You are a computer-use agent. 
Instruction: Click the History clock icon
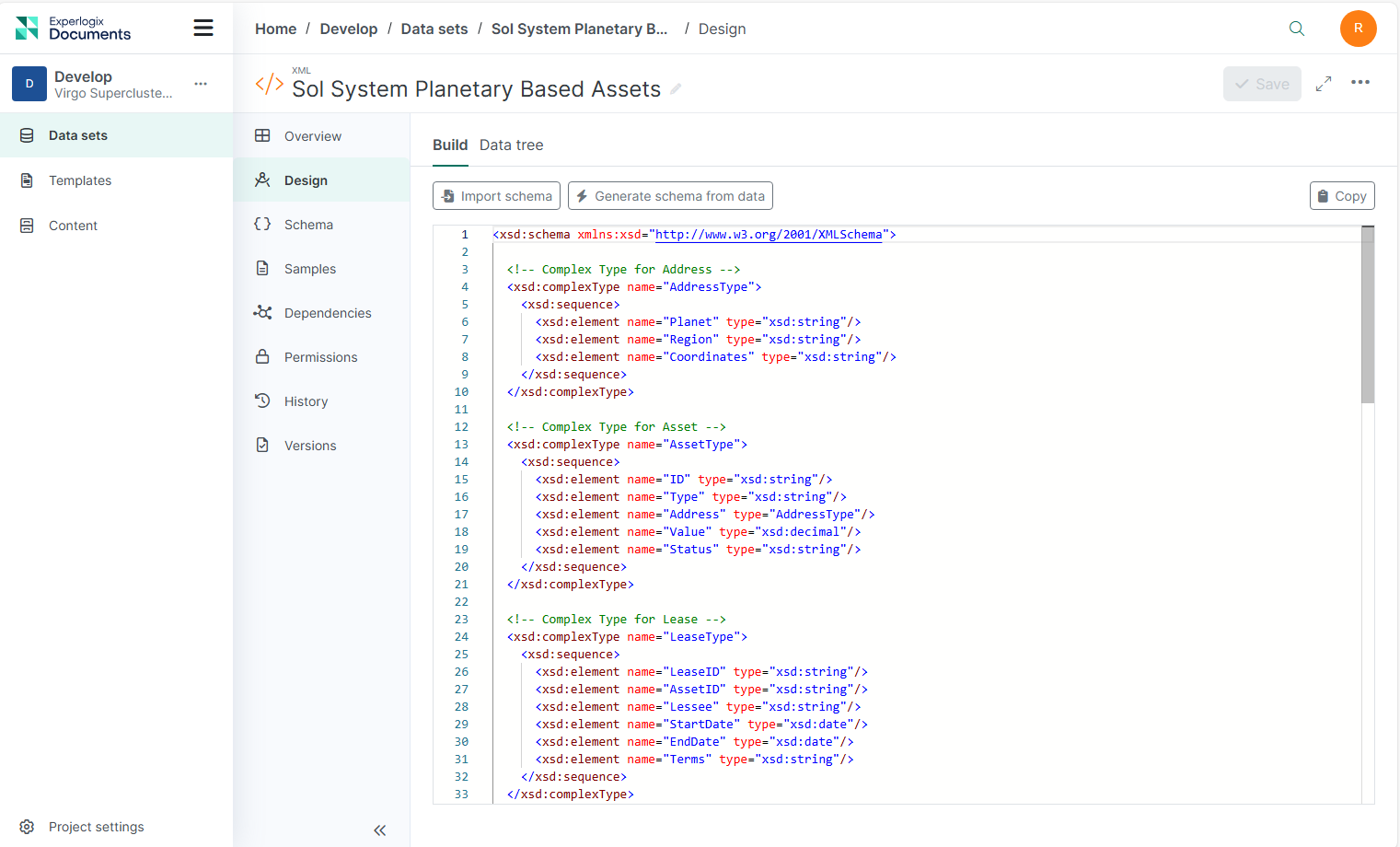coord(262,400)
